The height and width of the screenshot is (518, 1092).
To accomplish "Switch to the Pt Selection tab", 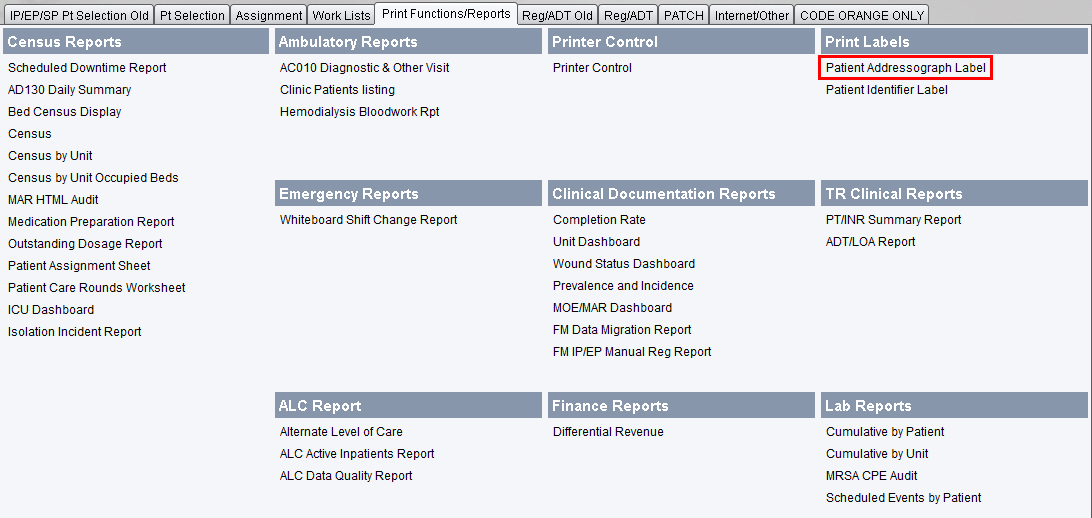I will 192,15.
